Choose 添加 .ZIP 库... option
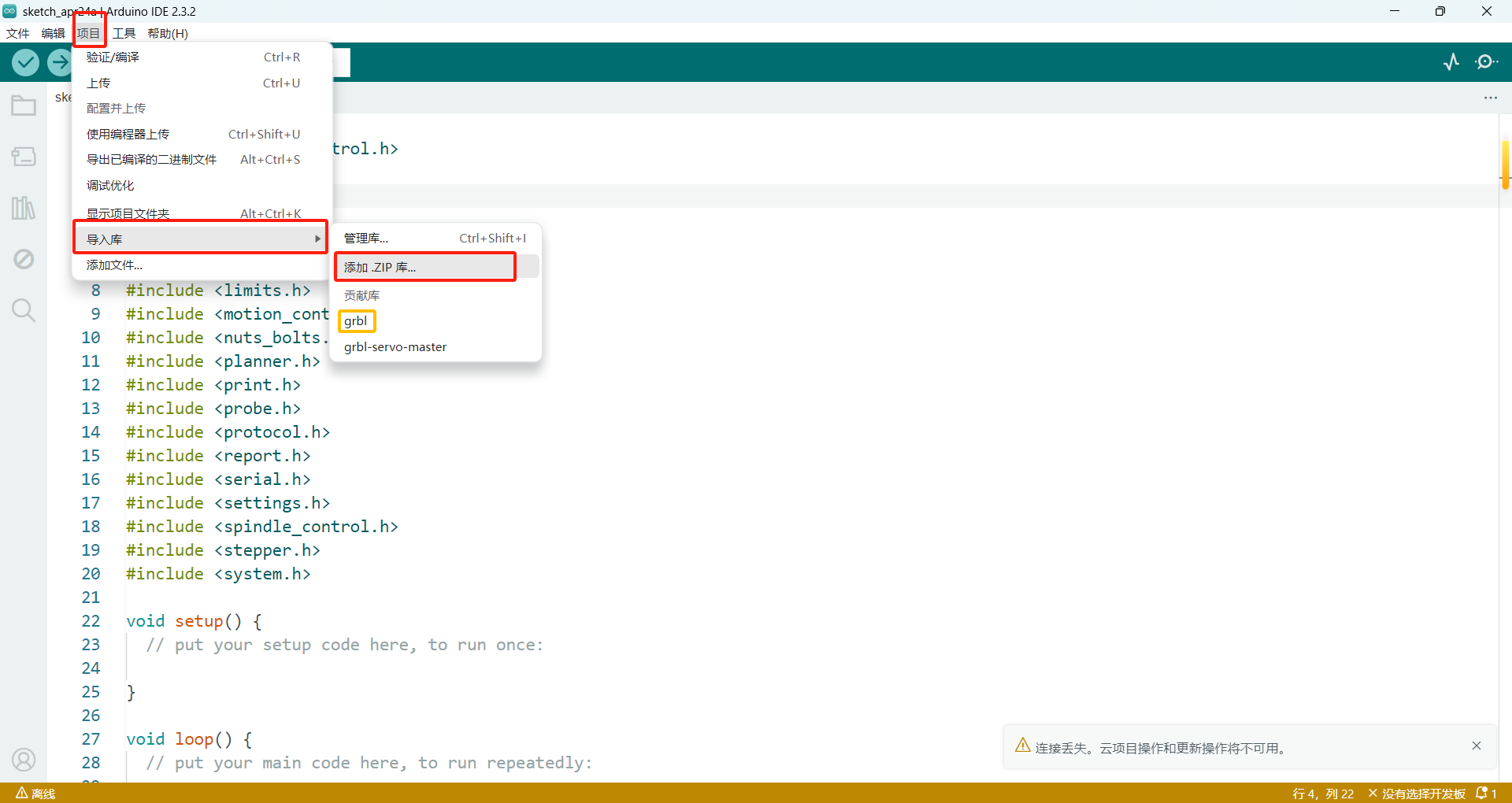Viewport: 1512px width, 803px height. [435, 267]
